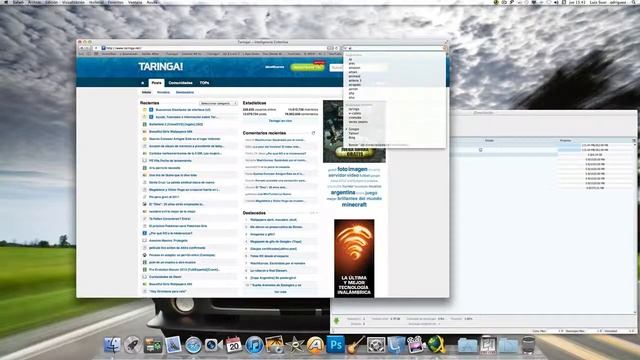
Task: Open Safari compass icon in dock
Action: pyautogui.click(x=193, y=345)
